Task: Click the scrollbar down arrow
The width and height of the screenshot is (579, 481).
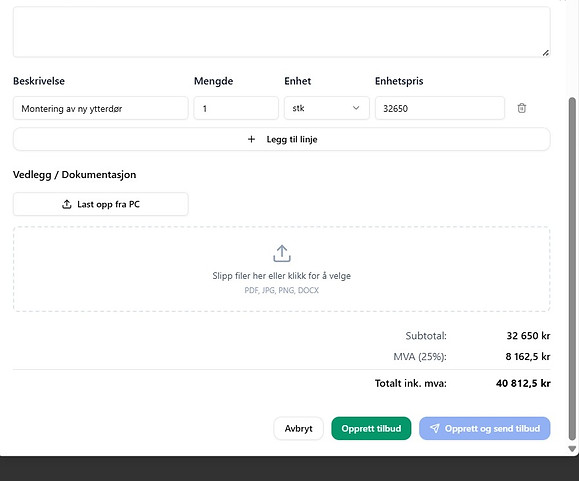Action: (572, 449)
